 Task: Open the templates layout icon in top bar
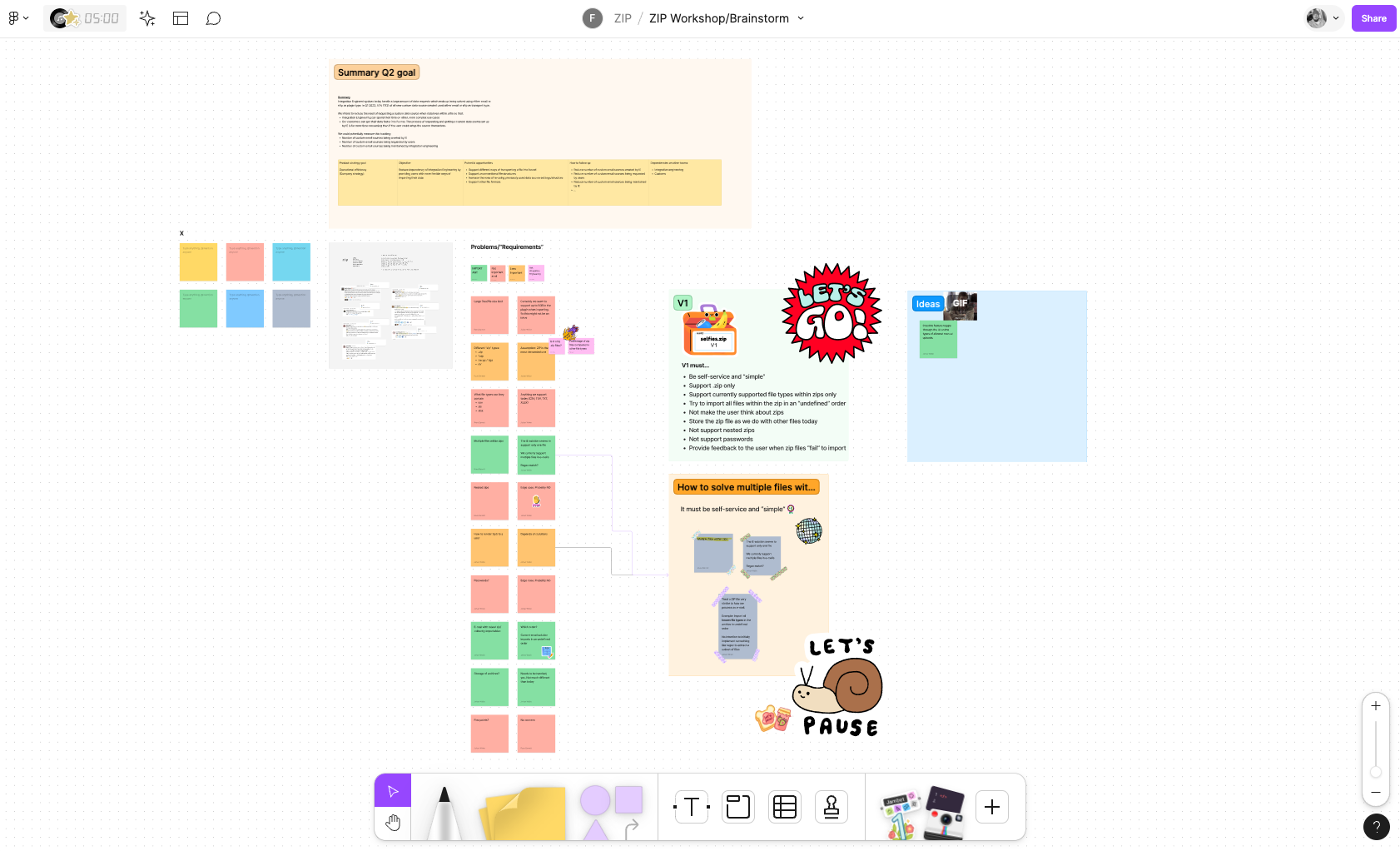pos(181,18)
